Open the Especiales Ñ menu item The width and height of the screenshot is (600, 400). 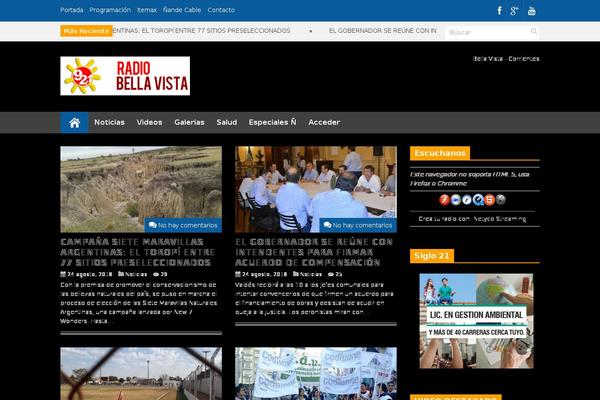[272, 122]
